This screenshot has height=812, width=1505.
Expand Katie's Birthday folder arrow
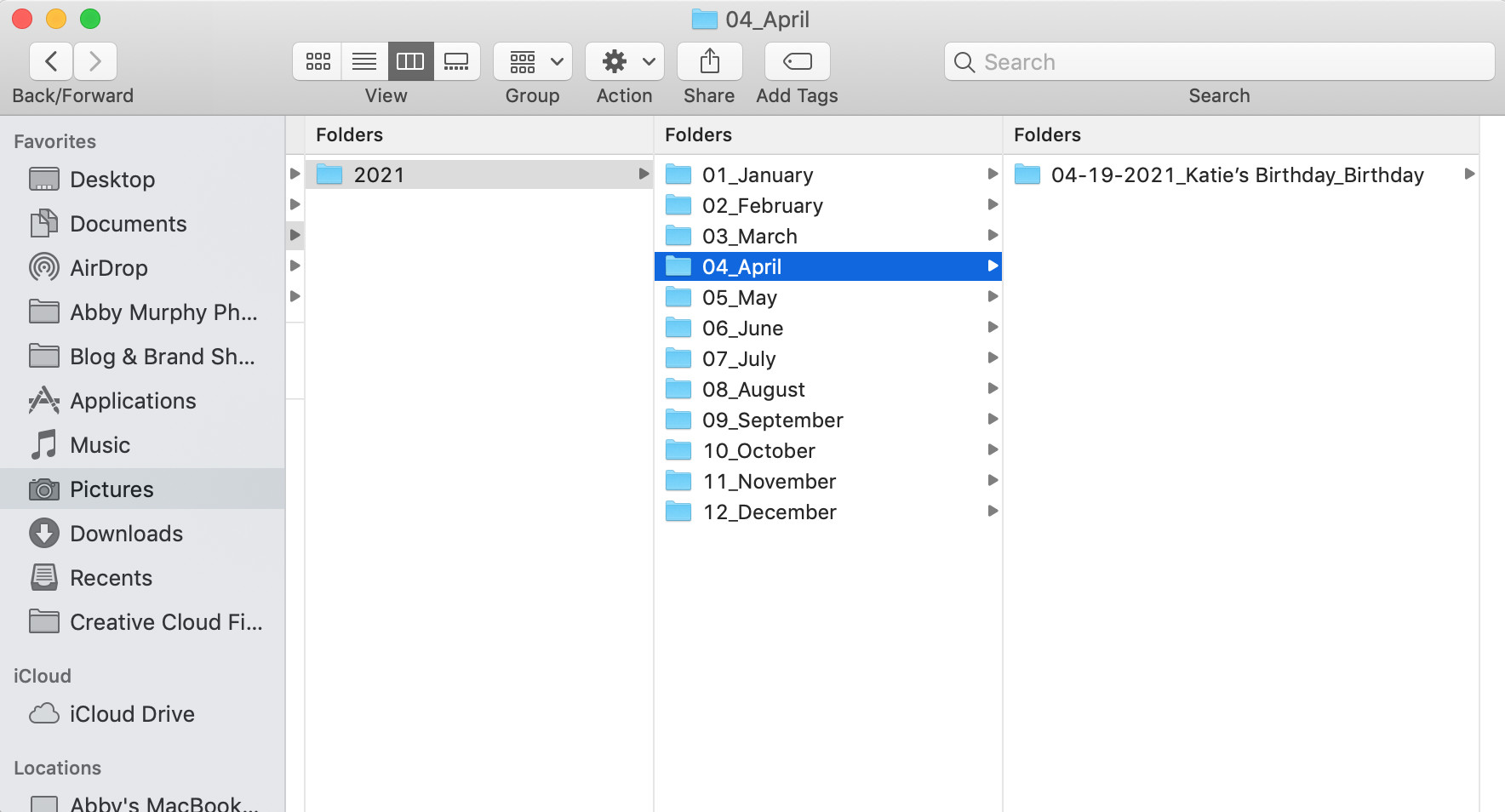coord(1469,174)
